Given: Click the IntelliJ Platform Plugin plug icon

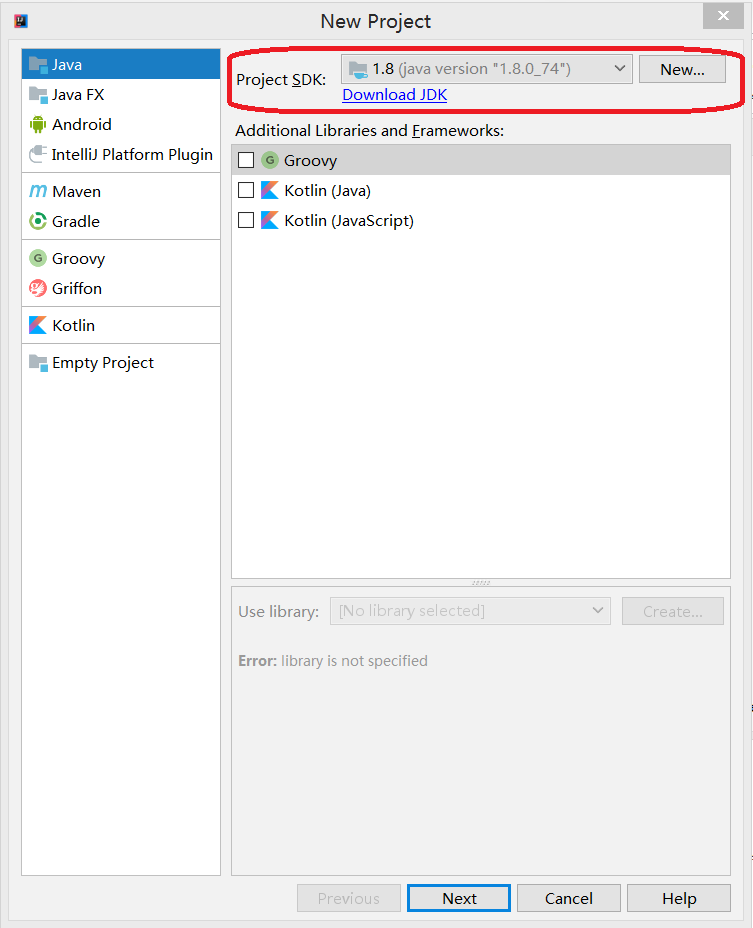Looking at the screenshot, I should point(38,154).
